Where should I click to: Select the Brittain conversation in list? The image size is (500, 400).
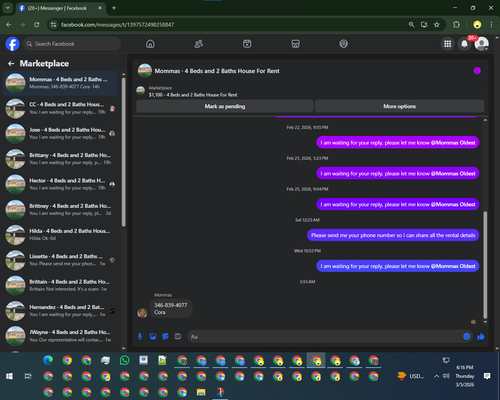point(61,285)
